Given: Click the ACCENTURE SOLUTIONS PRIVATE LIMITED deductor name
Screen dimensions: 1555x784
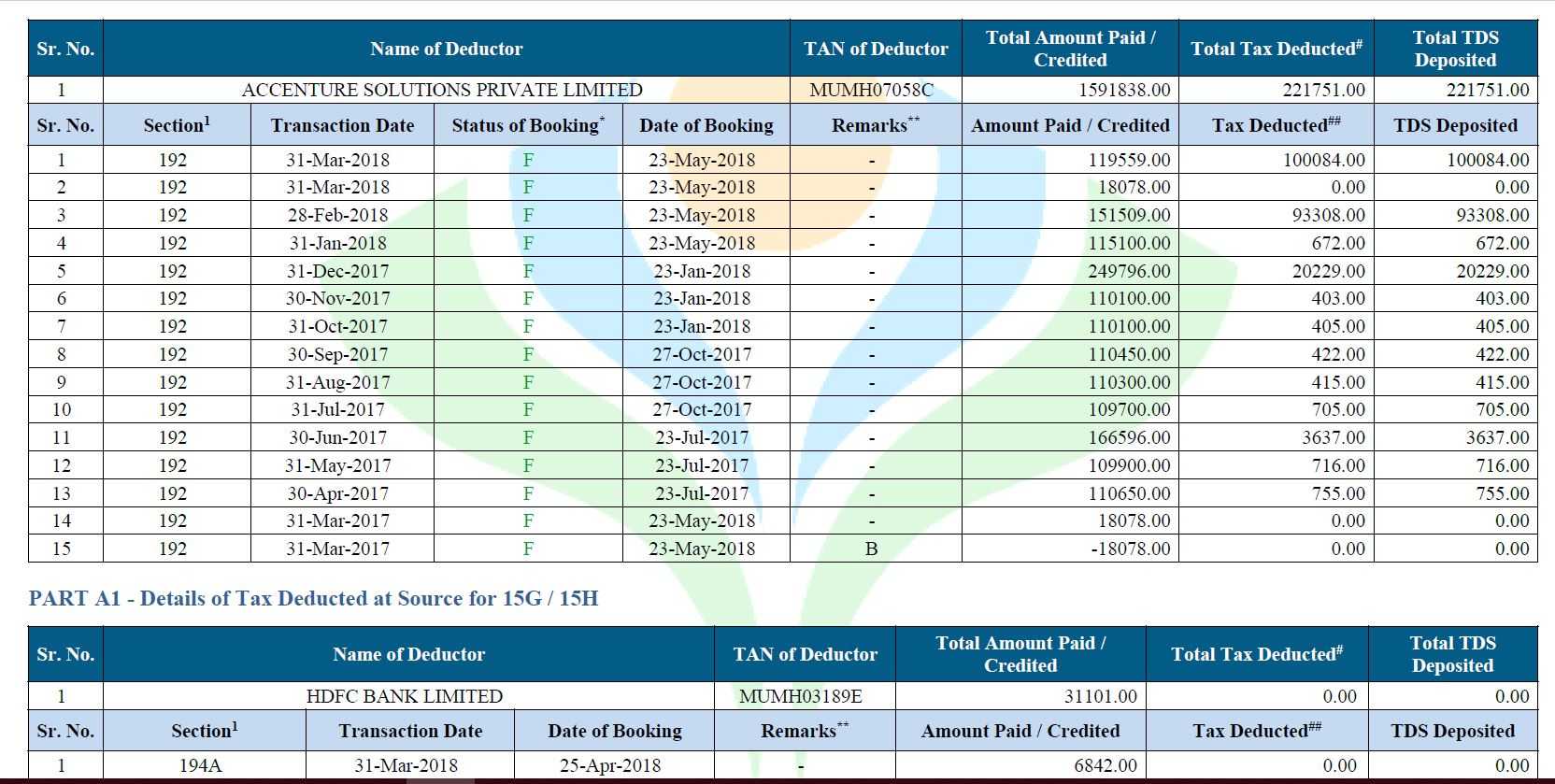Looking at the screenshot, I should (x=442, y=90).
